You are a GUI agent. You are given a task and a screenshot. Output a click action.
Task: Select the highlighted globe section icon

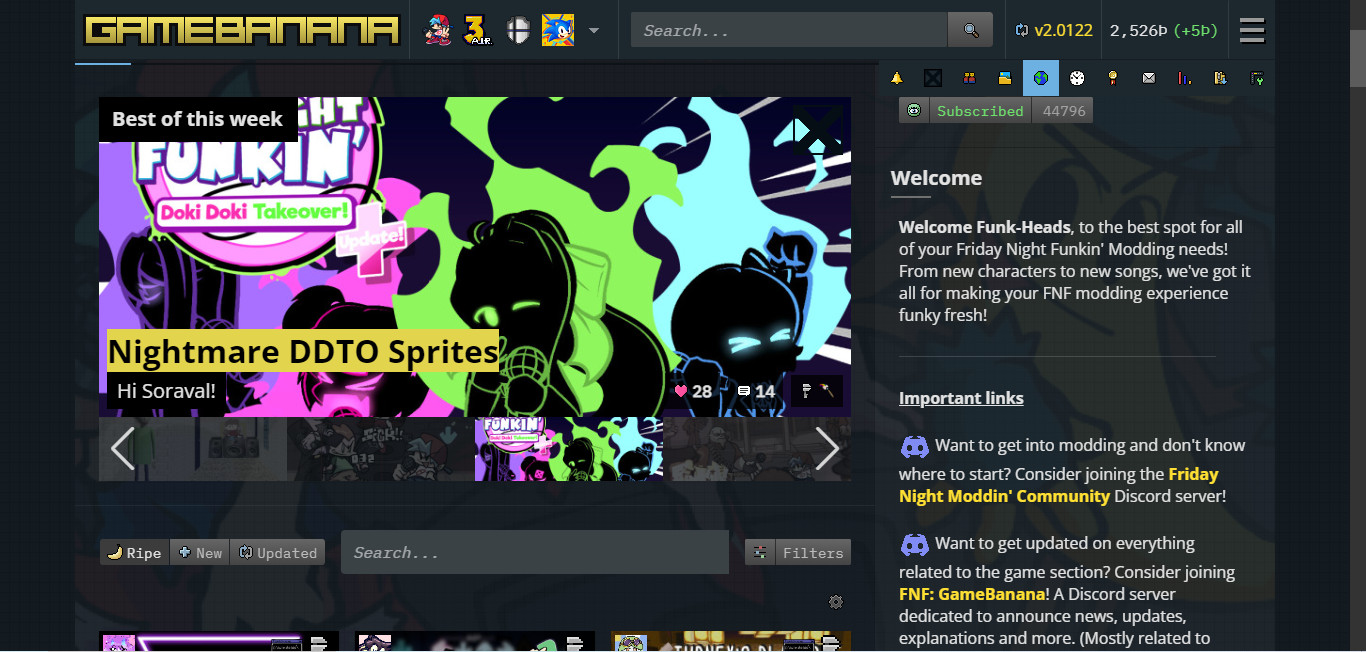coord(1040,77)
